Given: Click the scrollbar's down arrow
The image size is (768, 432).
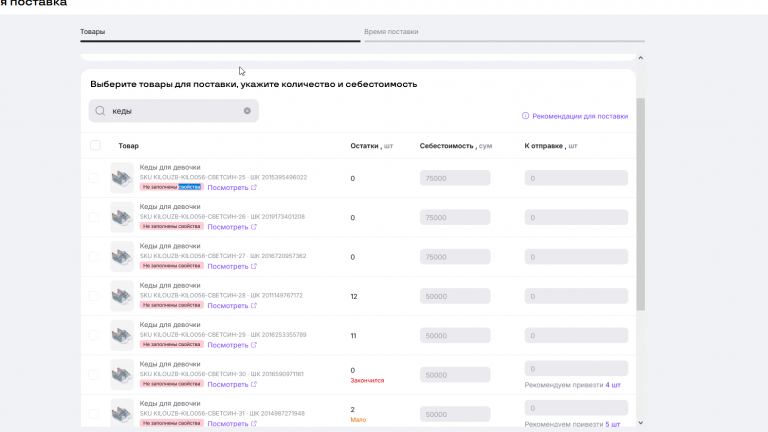Looking at the screenshot, I should click(x=640, y=423).
